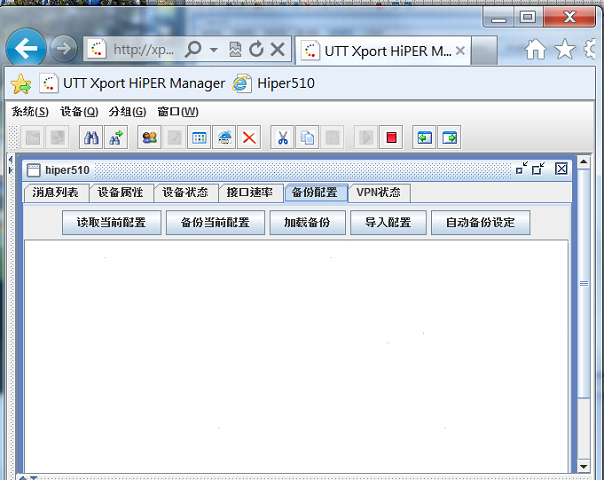This screenshot has height=480, width=604.
Task: Click the window right green arrow icon
Action: pyautogui.click(x=449, y=137)
